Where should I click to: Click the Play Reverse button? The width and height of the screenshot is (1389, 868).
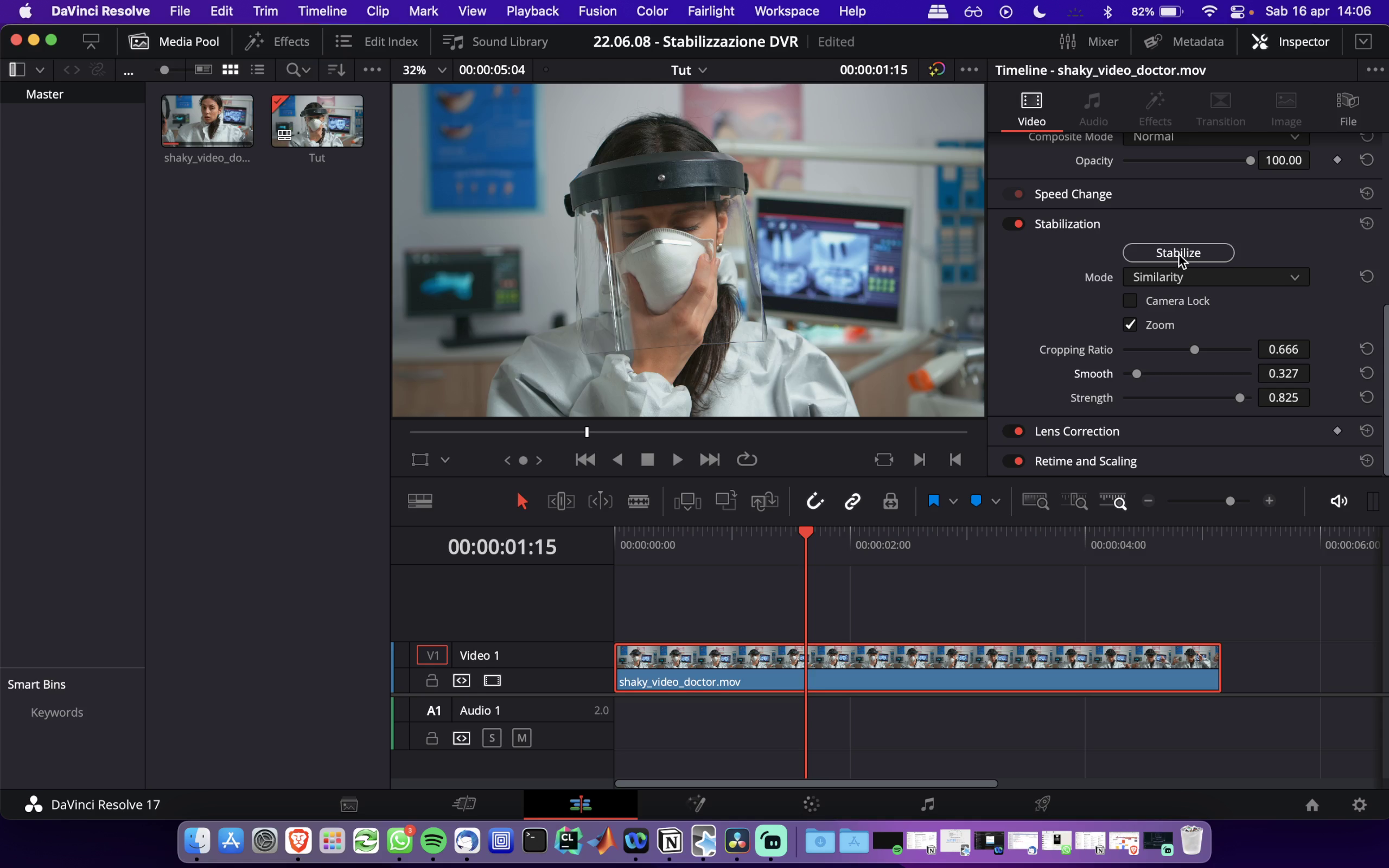click(617, 459)
